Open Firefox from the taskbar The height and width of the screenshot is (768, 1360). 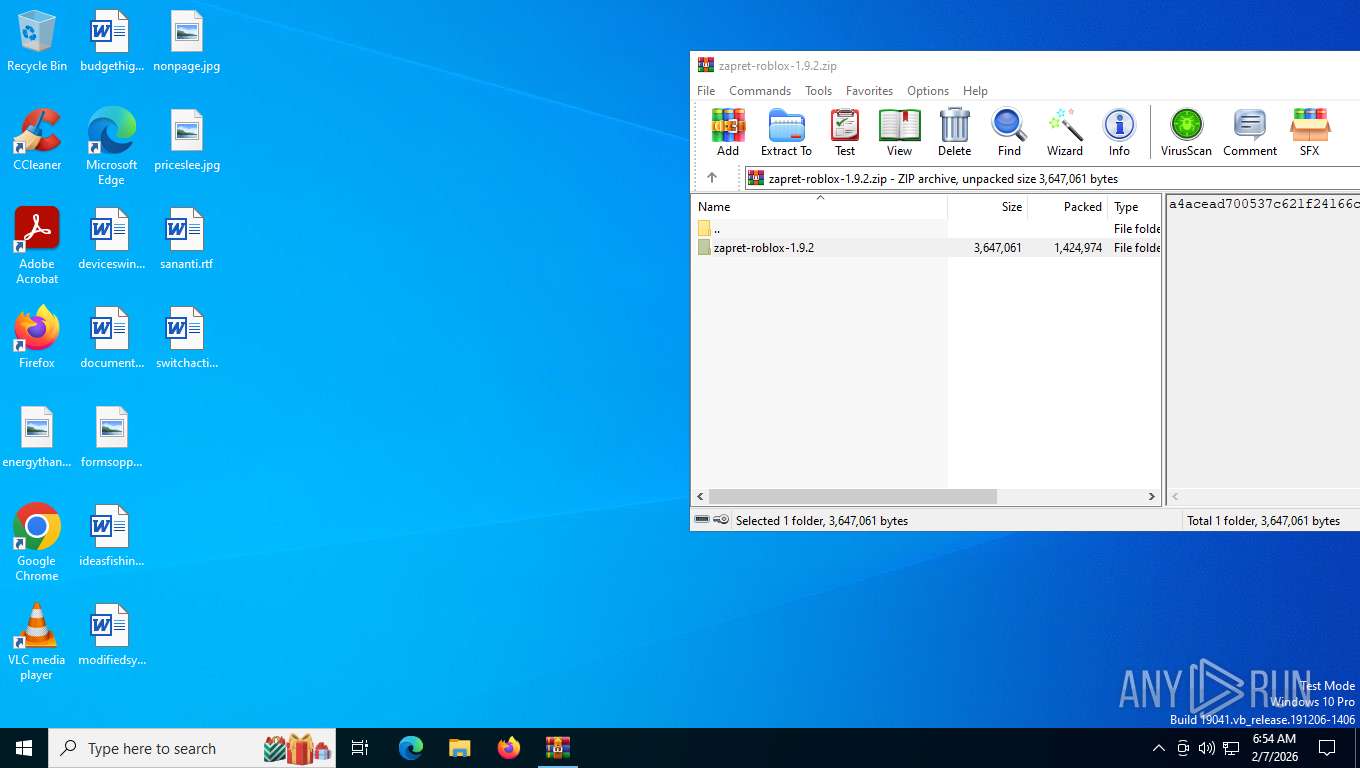(509, 748)
